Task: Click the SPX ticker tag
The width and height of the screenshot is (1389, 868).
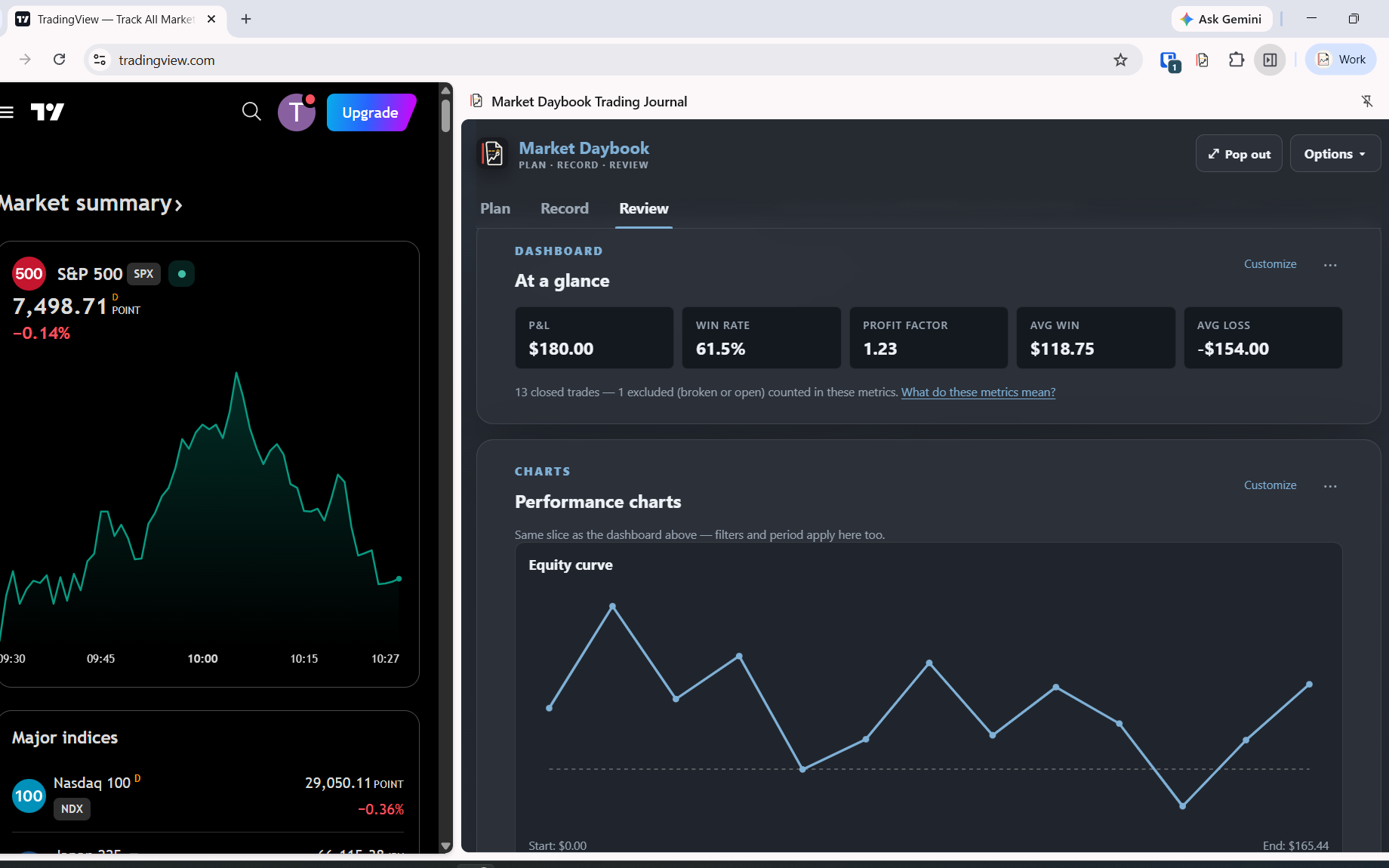Action: pos(143,274)
